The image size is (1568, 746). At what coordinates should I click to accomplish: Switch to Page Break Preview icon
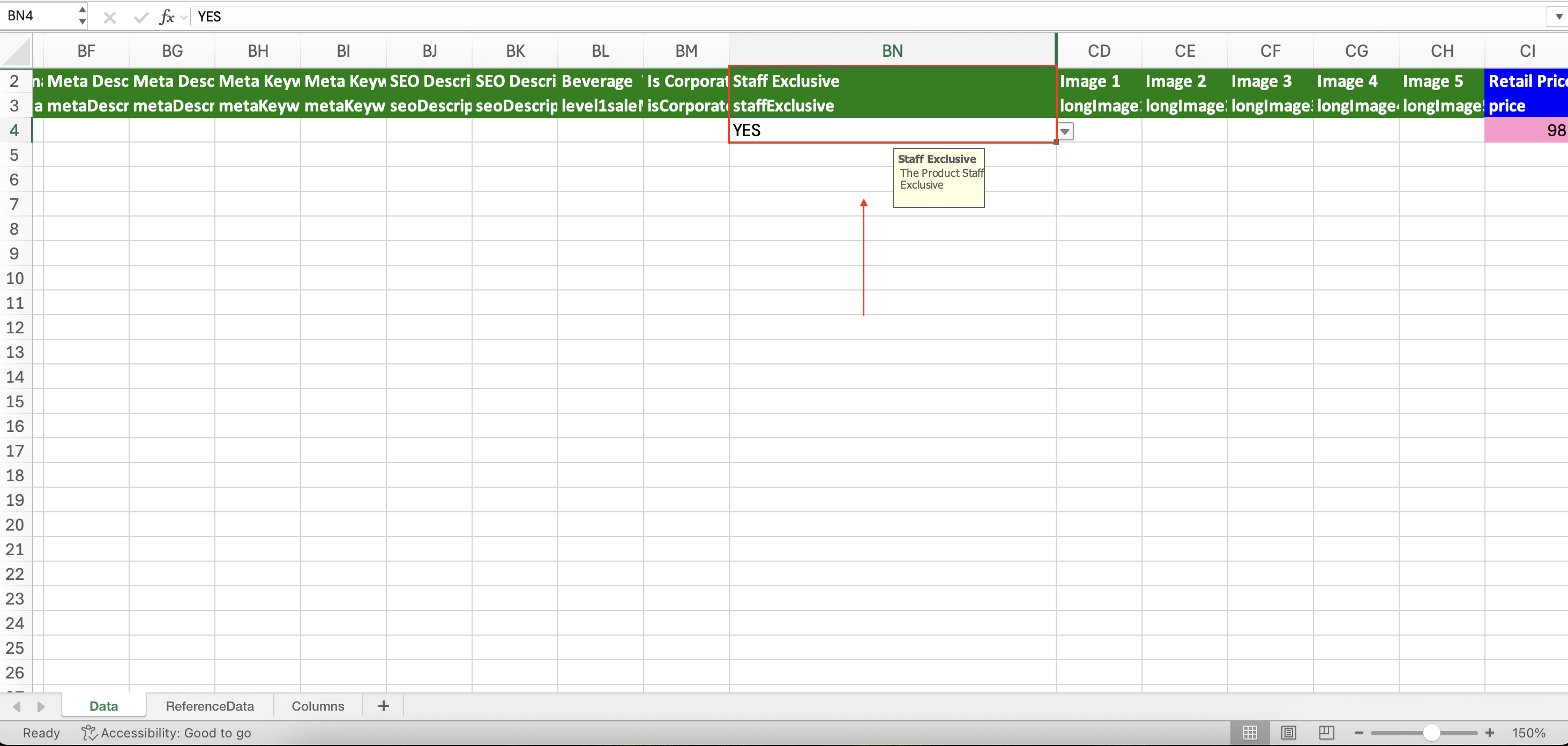(1326, 733)
